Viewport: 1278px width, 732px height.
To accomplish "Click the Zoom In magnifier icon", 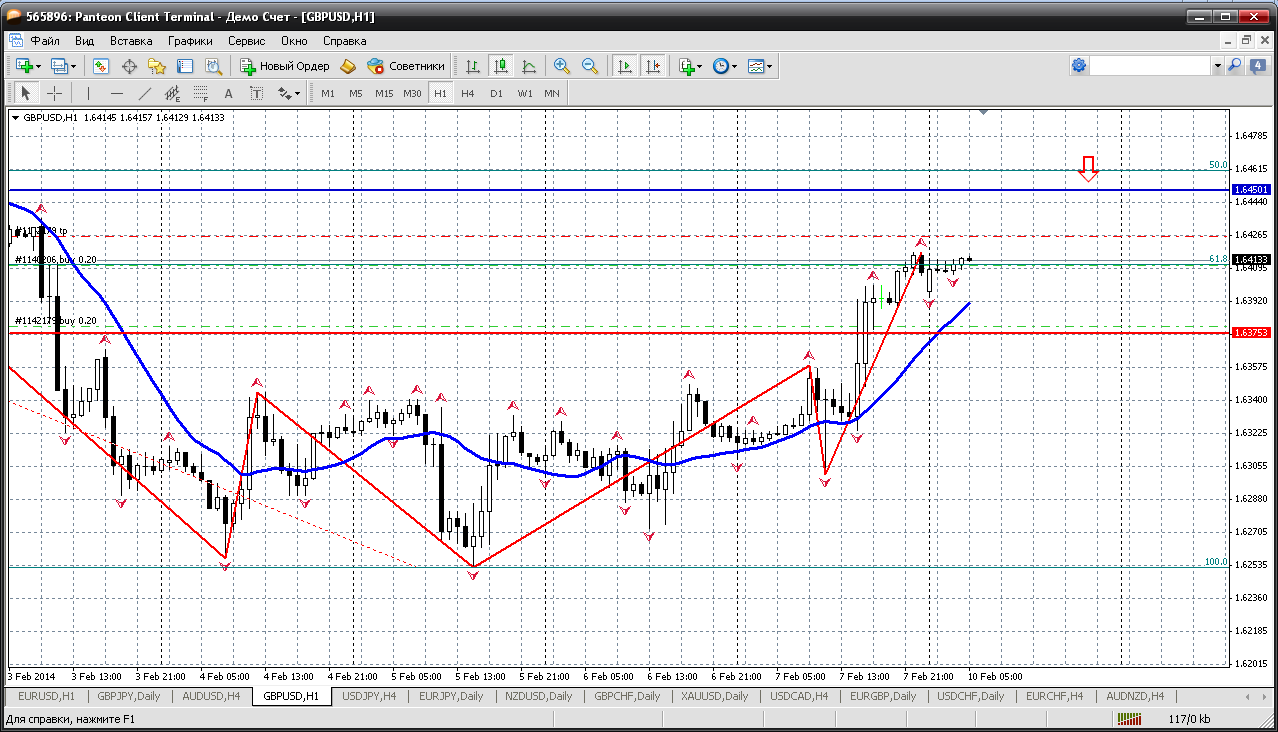I will (562, 66).
